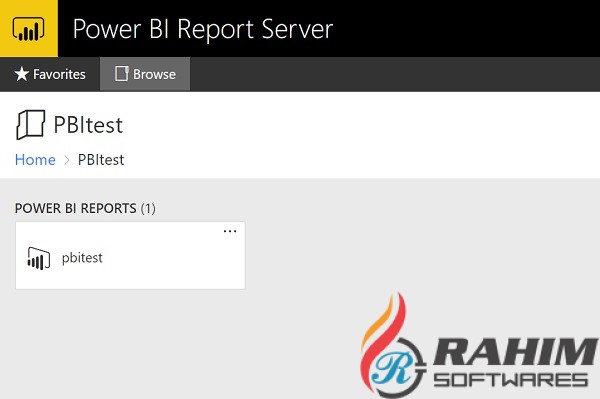600x399 pixels.
Task: Click the PBItest folder icon beside title
Action: (30, 125)
